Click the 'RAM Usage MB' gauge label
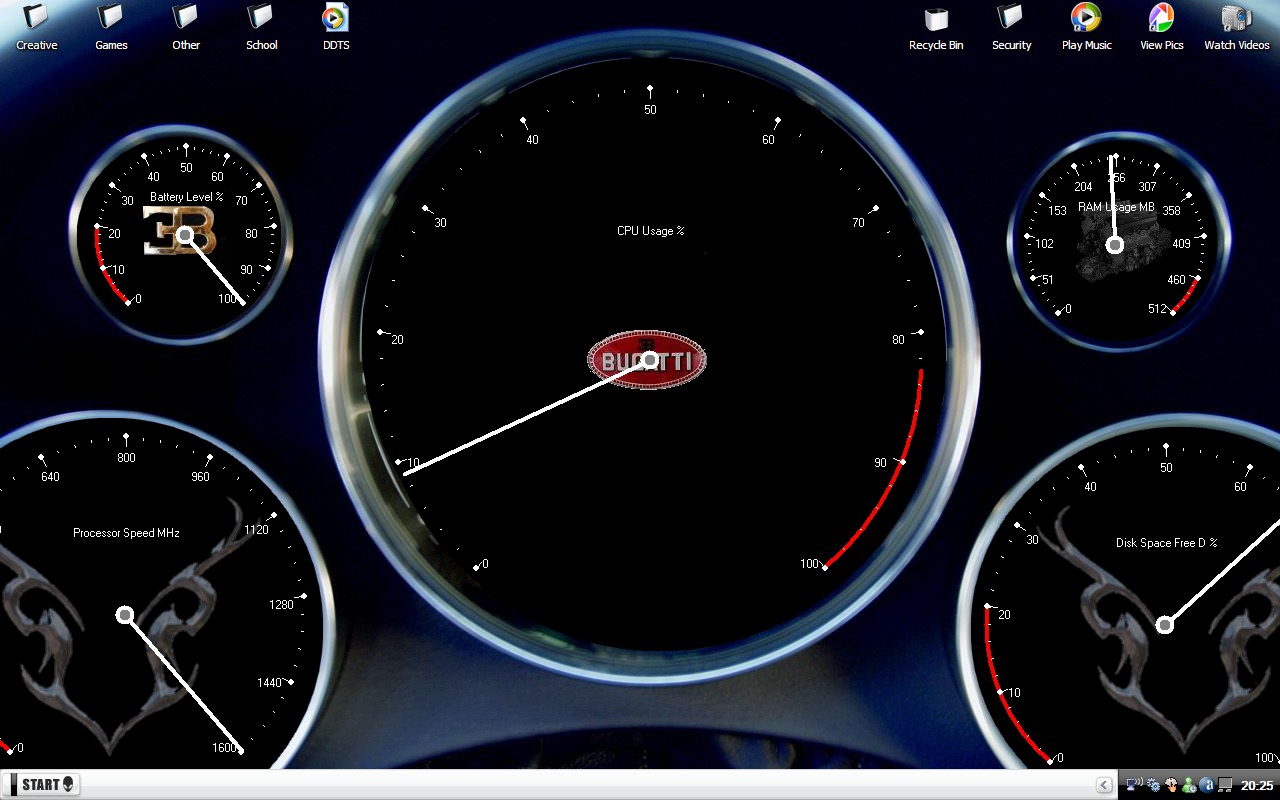Viewport: 1280px width, 800px height. (x=1116, y=207)
